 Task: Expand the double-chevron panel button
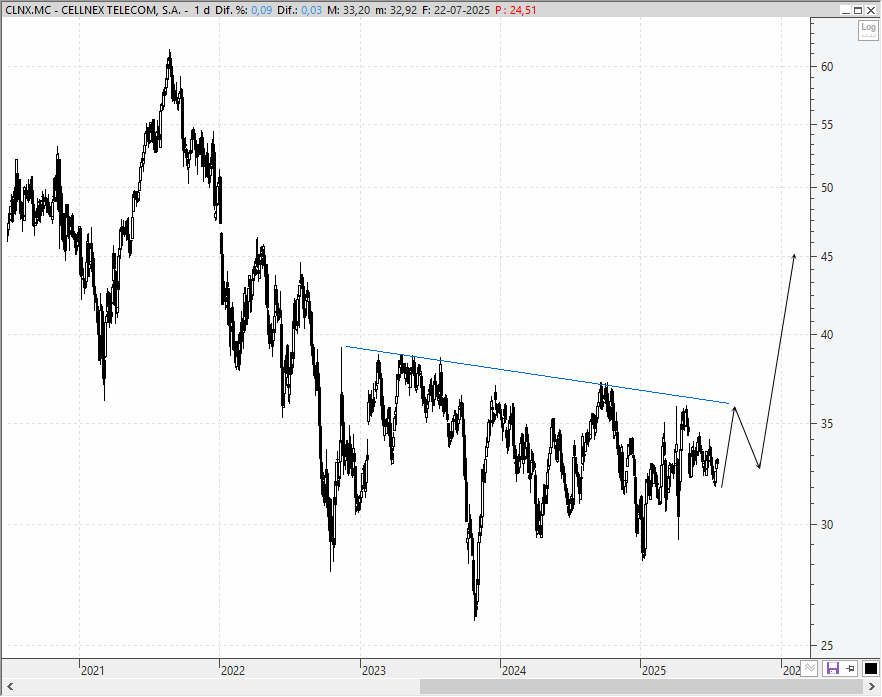[809, 668]
